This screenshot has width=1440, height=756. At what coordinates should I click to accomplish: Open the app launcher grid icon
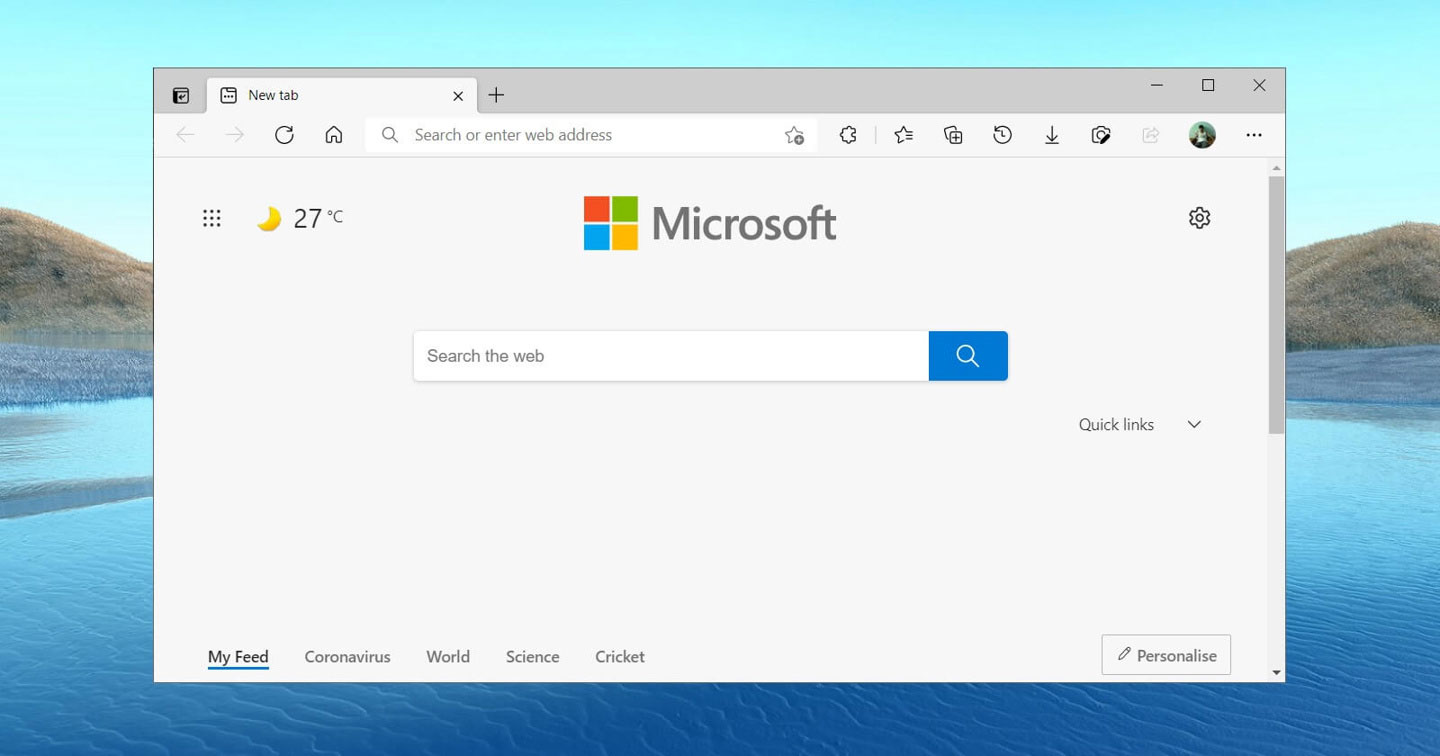click(x=211, y=218)
